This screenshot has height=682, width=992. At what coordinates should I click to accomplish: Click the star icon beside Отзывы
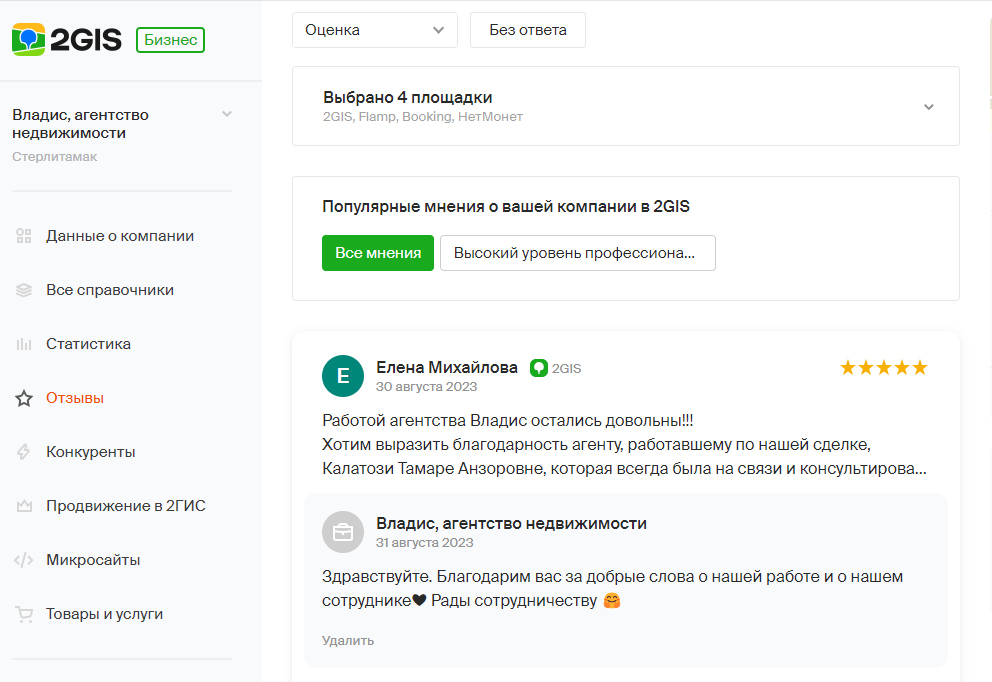click(x=23, y=398)
